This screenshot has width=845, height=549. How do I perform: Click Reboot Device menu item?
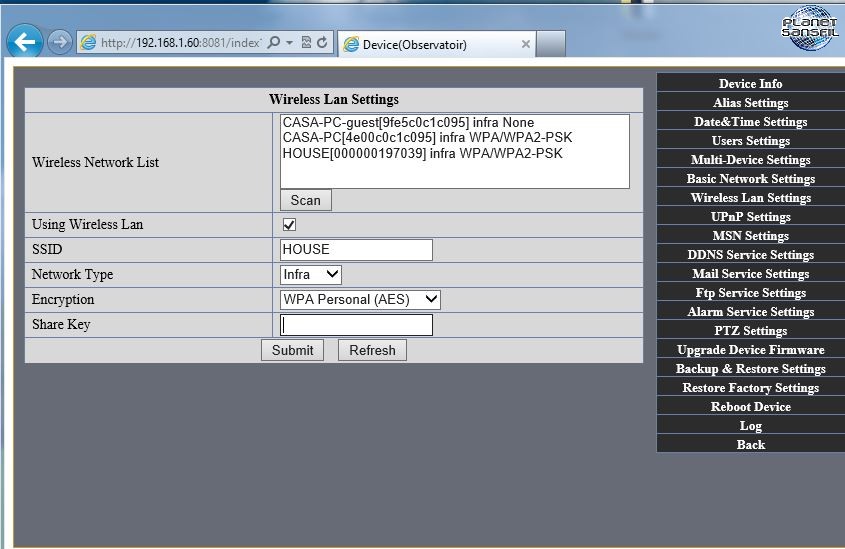pos(751,406)
